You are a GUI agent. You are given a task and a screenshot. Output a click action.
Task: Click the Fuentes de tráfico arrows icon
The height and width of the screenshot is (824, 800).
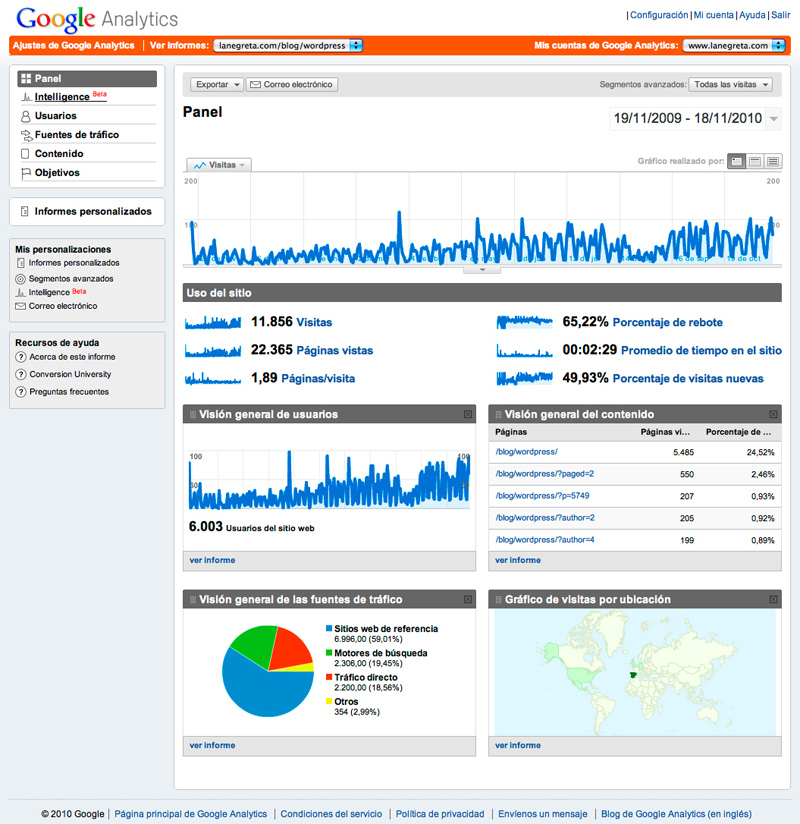[x=26, y=136]
